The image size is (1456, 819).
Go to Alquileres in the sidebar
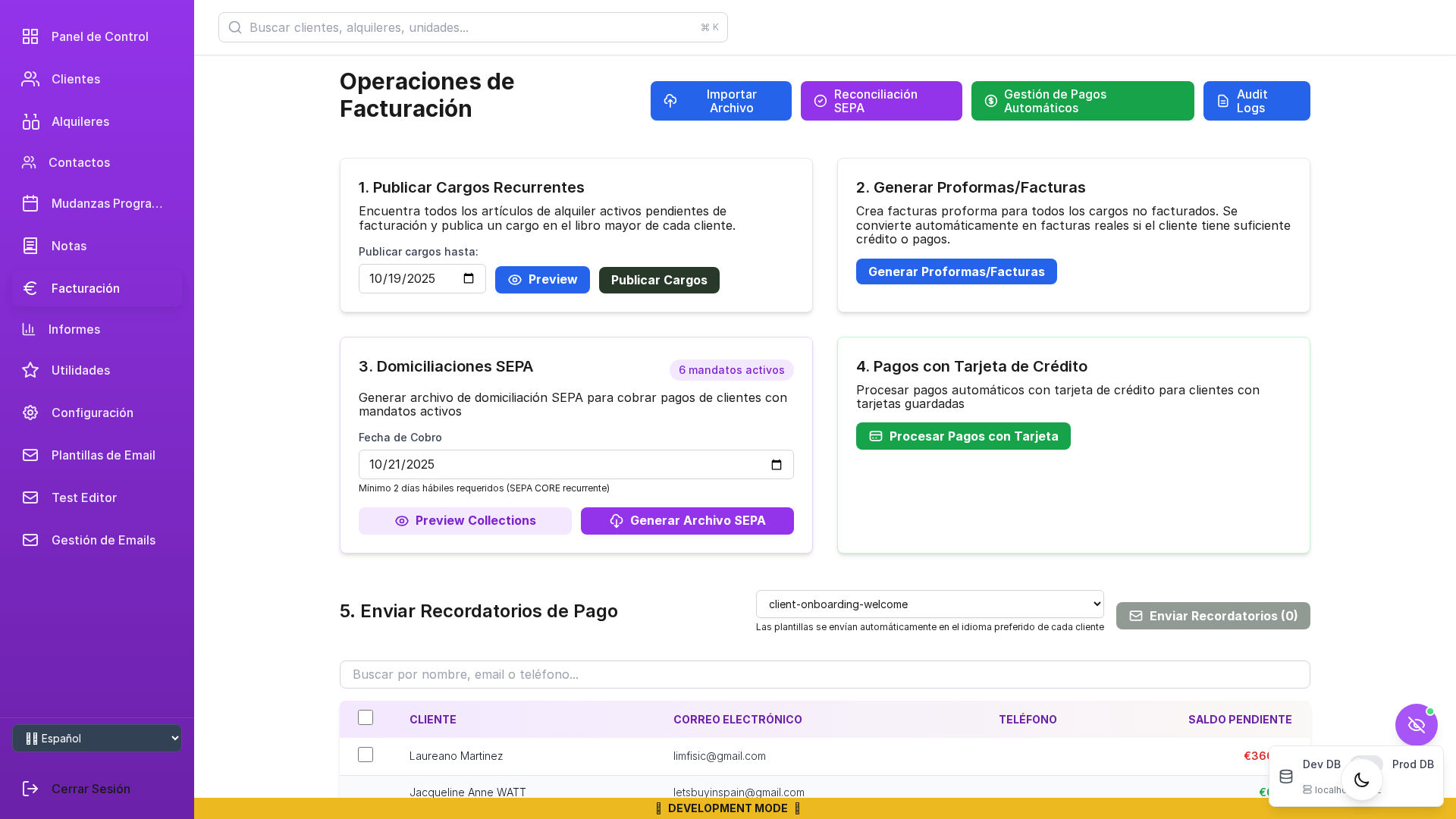point(80,121)
